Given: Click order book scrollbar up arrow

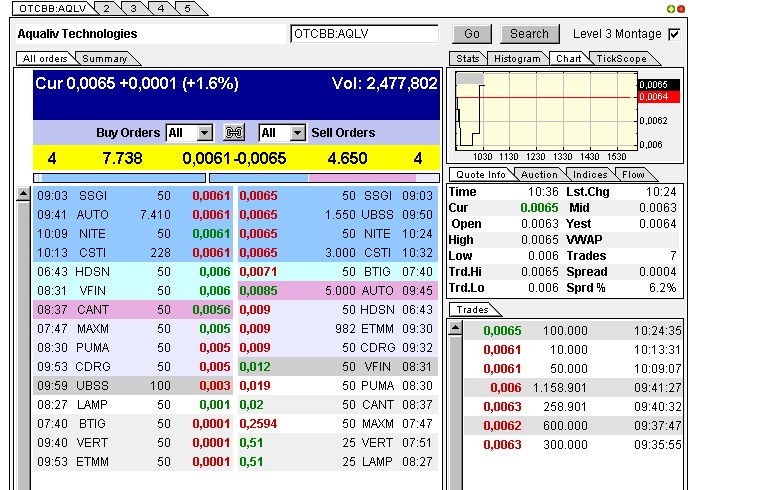Looking at the screenshot, I should [x=23, y=195].
